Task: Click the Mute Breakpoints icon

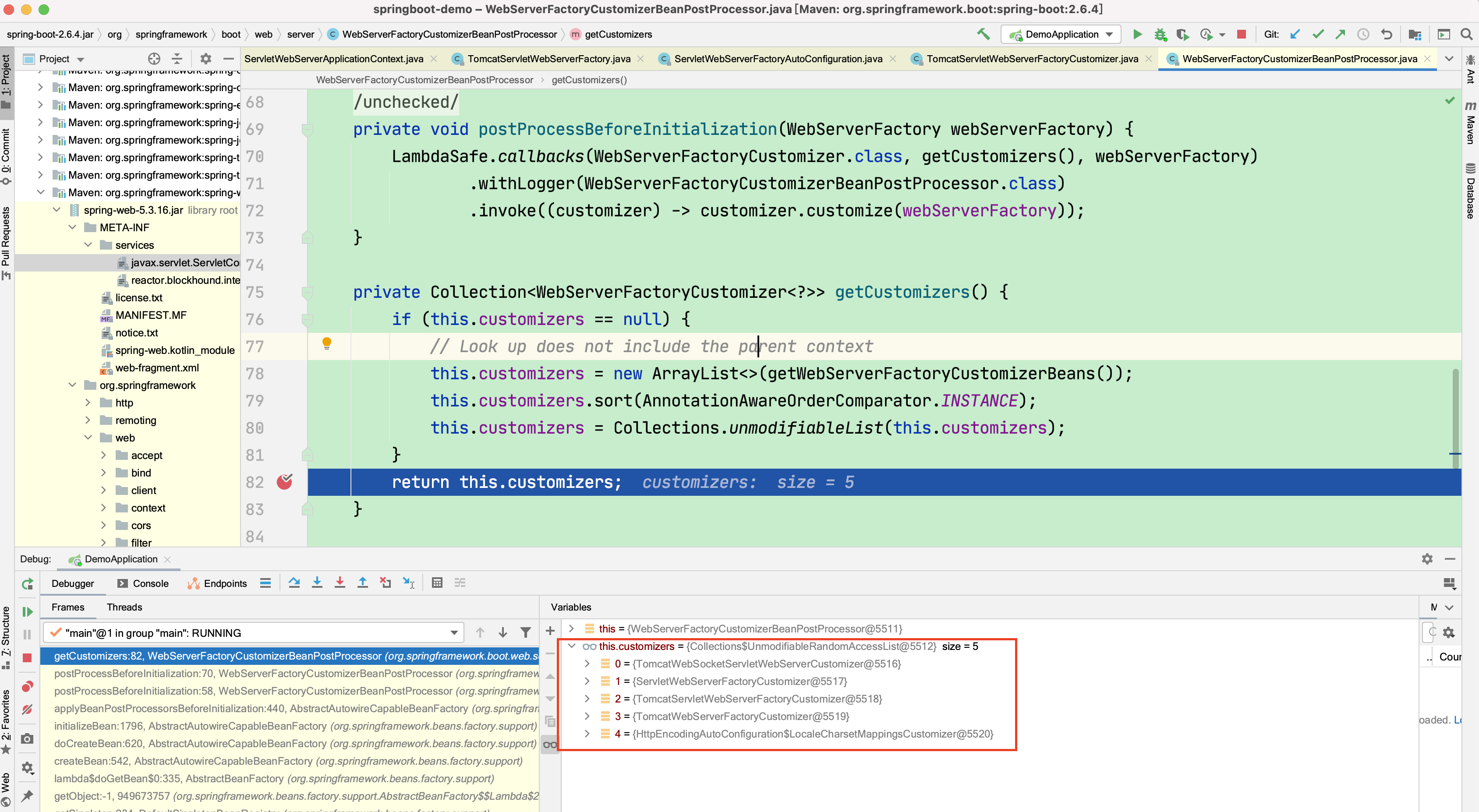Action: click(x=27, y=710)
